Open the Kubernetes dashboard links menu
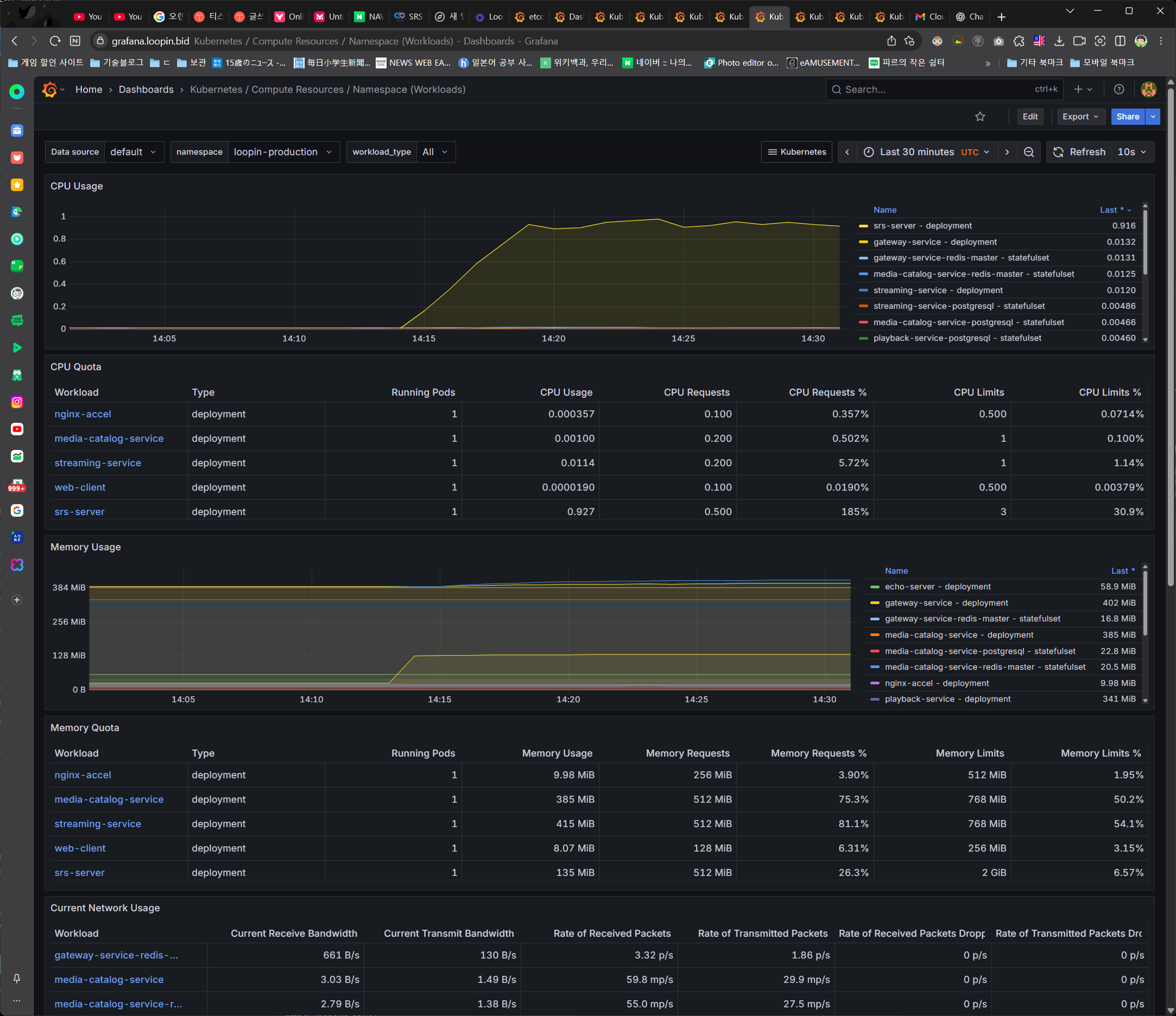 click(796, 152)
